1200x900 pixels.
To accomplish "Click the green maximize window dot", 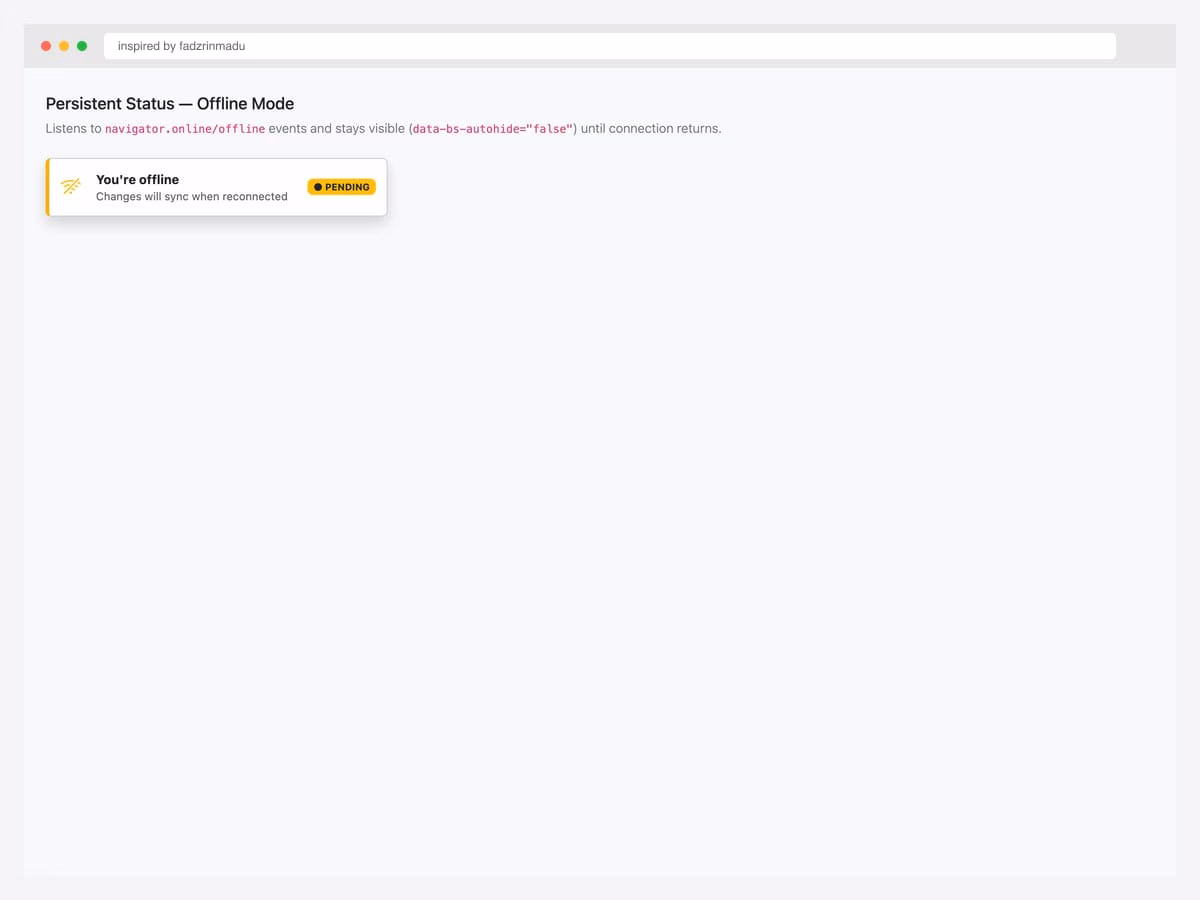I will [x=82, y=46].
